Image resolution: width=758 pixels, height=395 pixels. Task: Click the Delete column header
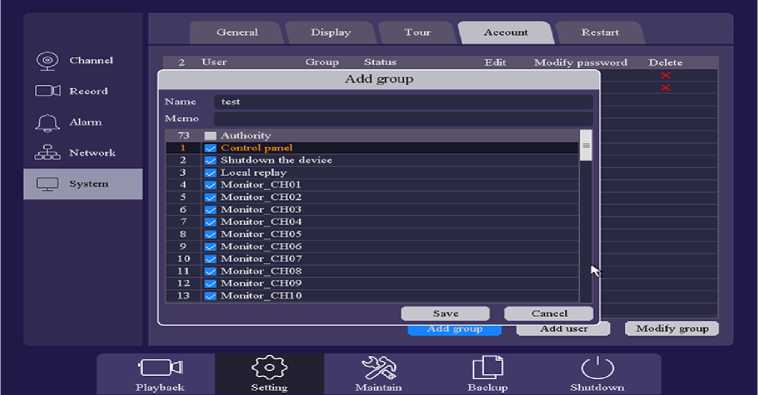(x=665, y=63)
